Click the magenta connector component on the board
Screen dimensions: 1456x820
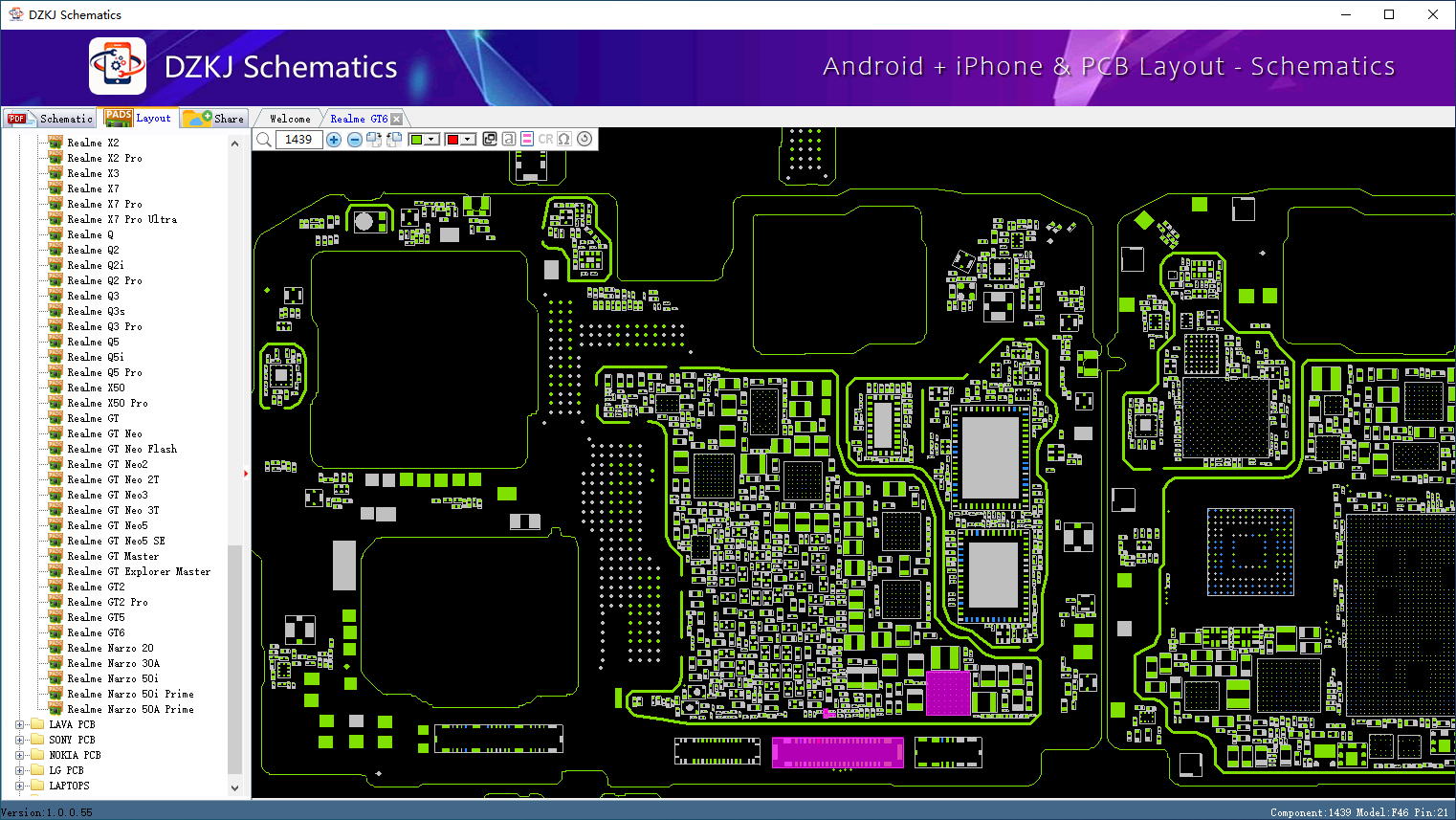(x=838, y=752)
